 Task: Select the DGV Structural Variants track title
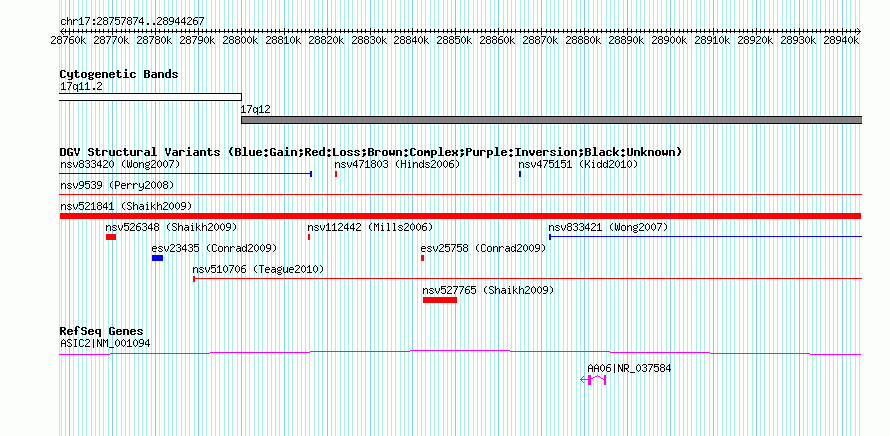click(371, 152)
